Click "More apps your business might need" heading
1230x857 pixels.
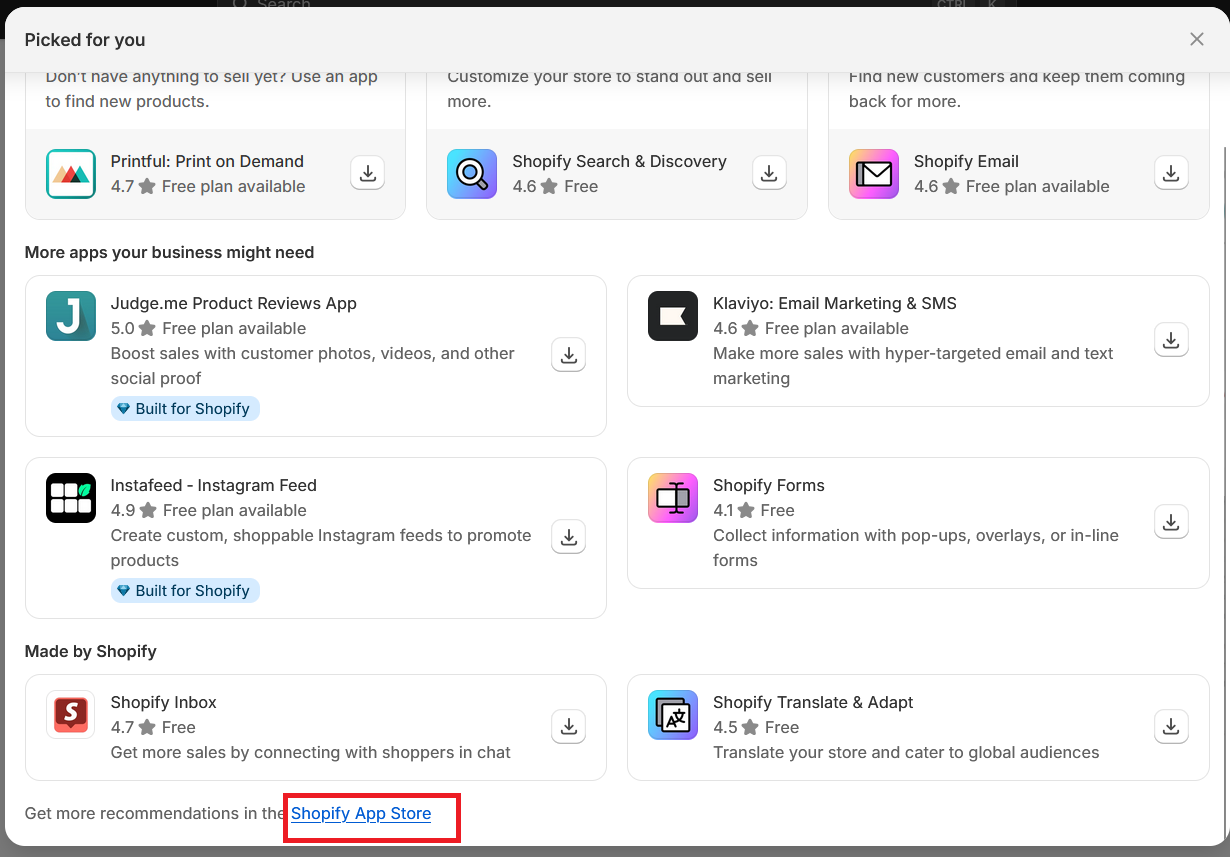170,253
